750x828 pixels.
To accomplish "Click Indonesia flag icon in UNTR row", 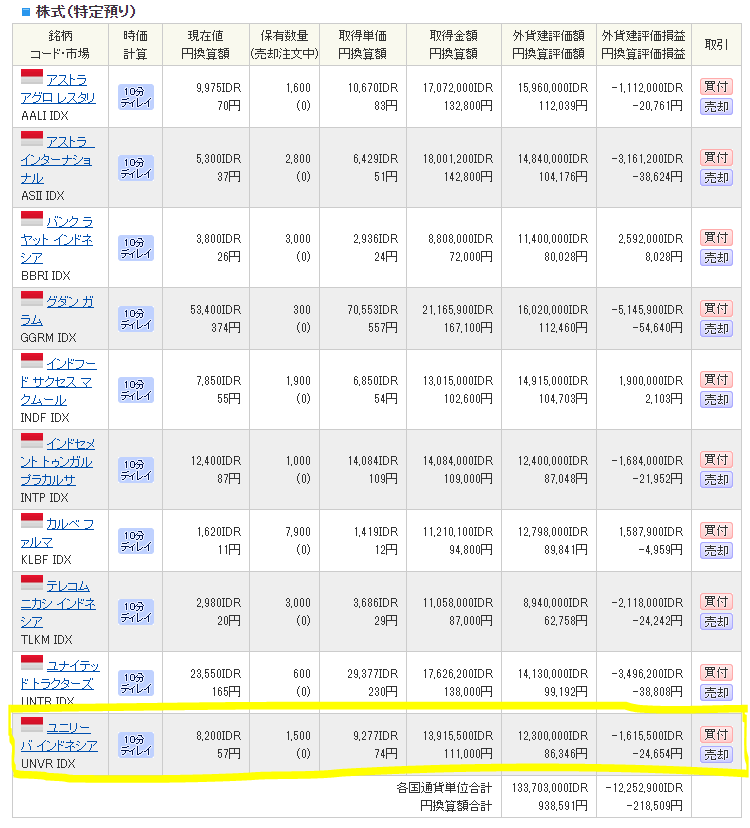I will [32, 663].
